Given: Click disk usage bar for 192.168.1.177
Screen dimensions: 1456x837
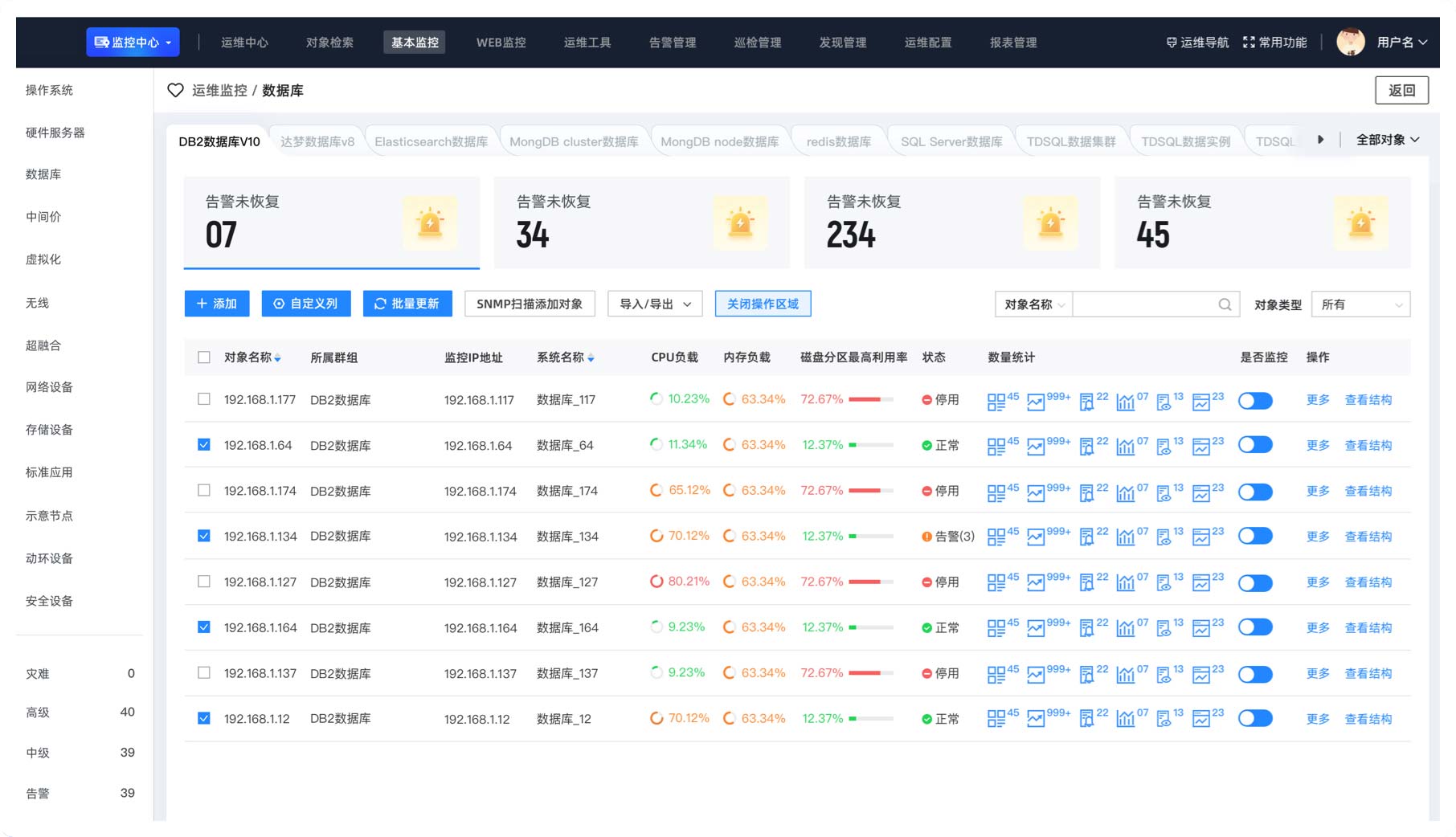Looking at the screenshot, I should pyautogui.click(x=871, y=399).
